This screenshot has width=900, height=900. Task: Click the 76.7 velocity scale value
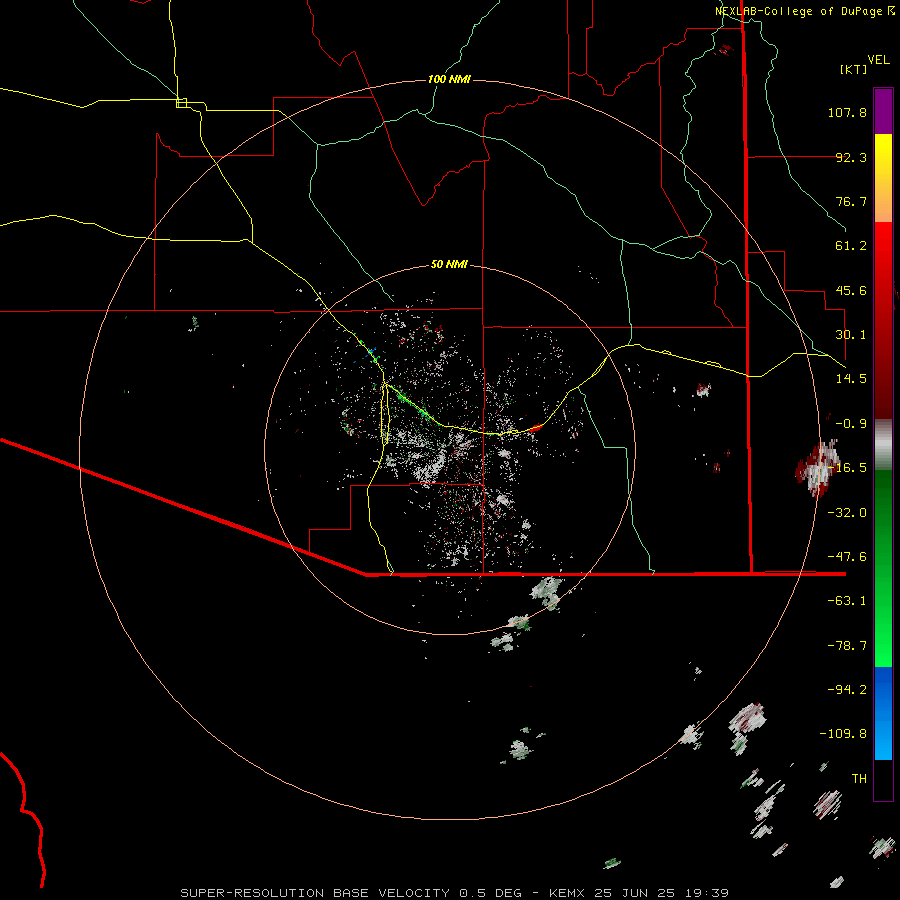point(851,201)
